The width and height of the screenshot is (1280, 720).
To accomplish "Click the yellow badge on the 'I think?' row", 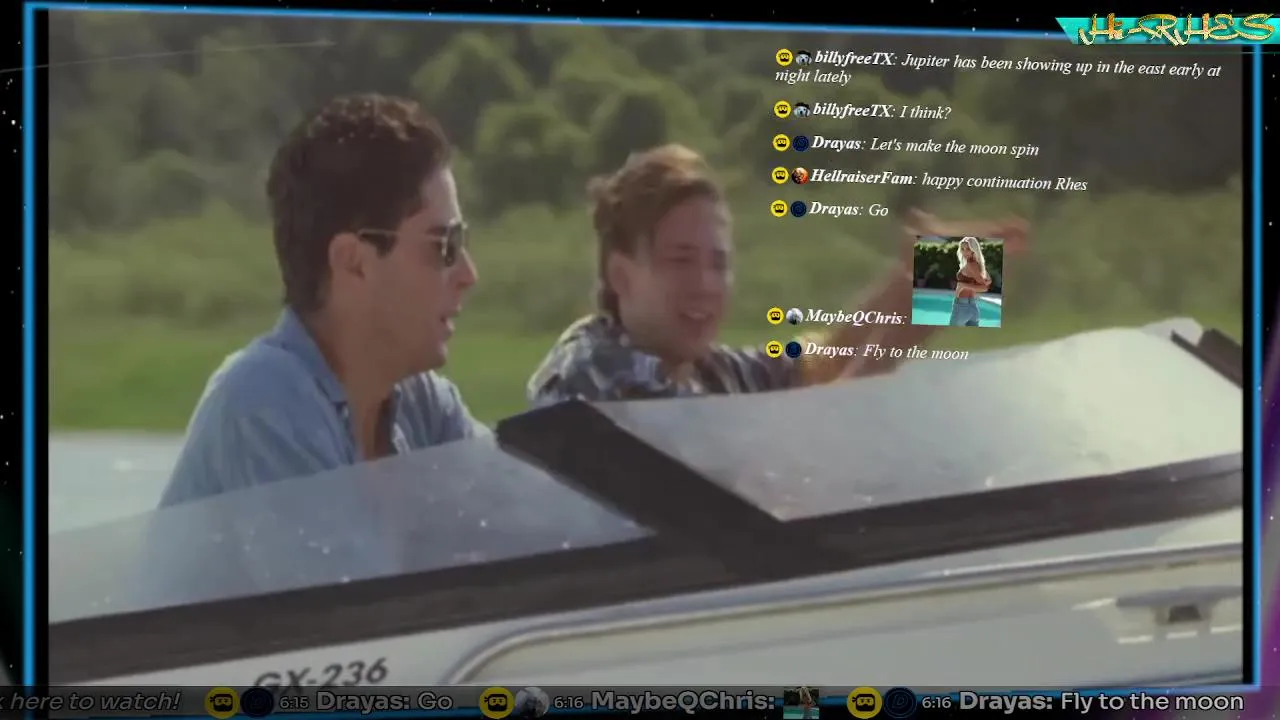I will coord(782,109).
